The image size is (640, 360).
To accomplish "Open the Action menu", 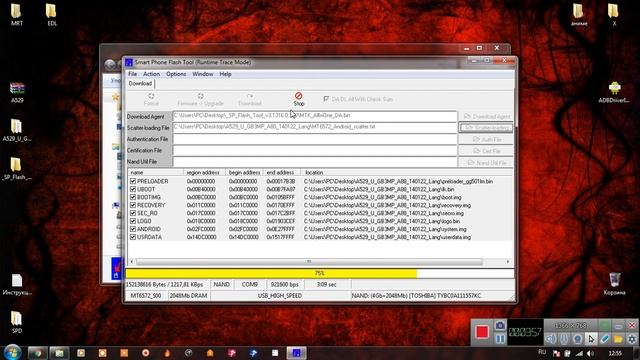I will click(151, 74).
